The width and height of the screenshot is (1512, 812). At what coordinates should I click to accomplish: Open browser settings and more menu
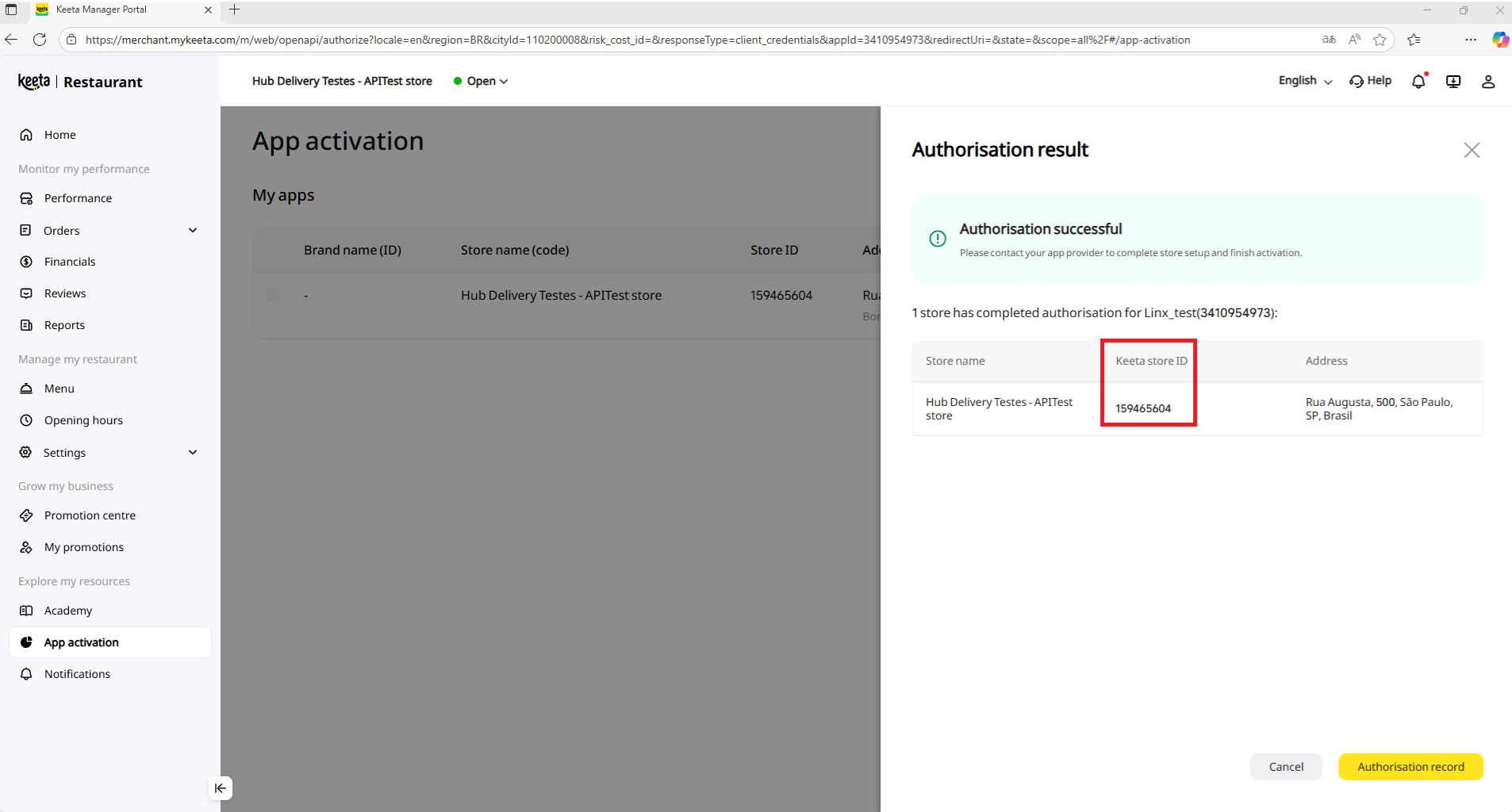[x=1470, y=40]
